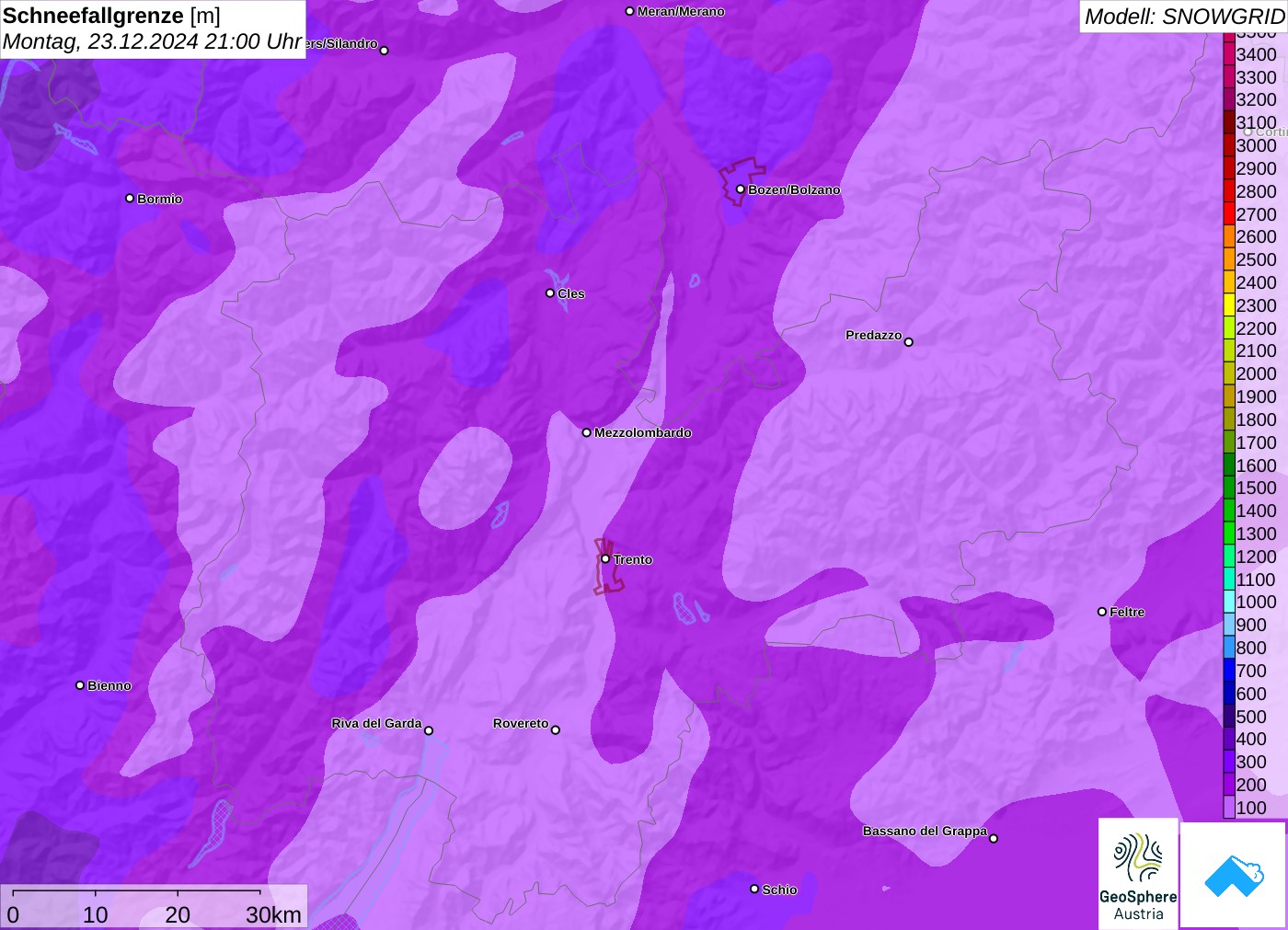Viewport: 1288px width, 930px height.
Task: Click the legend value '2500'
Action: click(x=1257, y=259)
